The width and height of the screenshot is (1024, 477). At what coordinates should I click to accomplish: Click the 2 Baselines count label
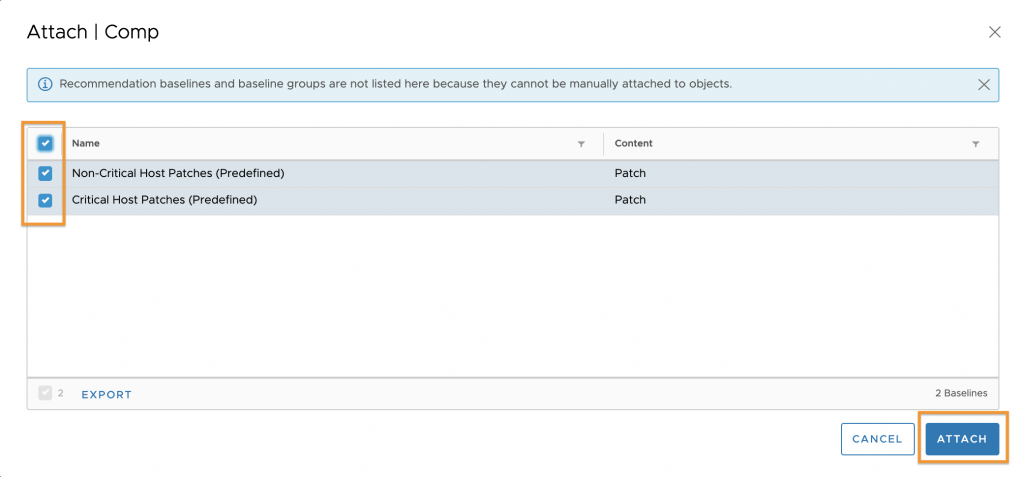point(961,393)
